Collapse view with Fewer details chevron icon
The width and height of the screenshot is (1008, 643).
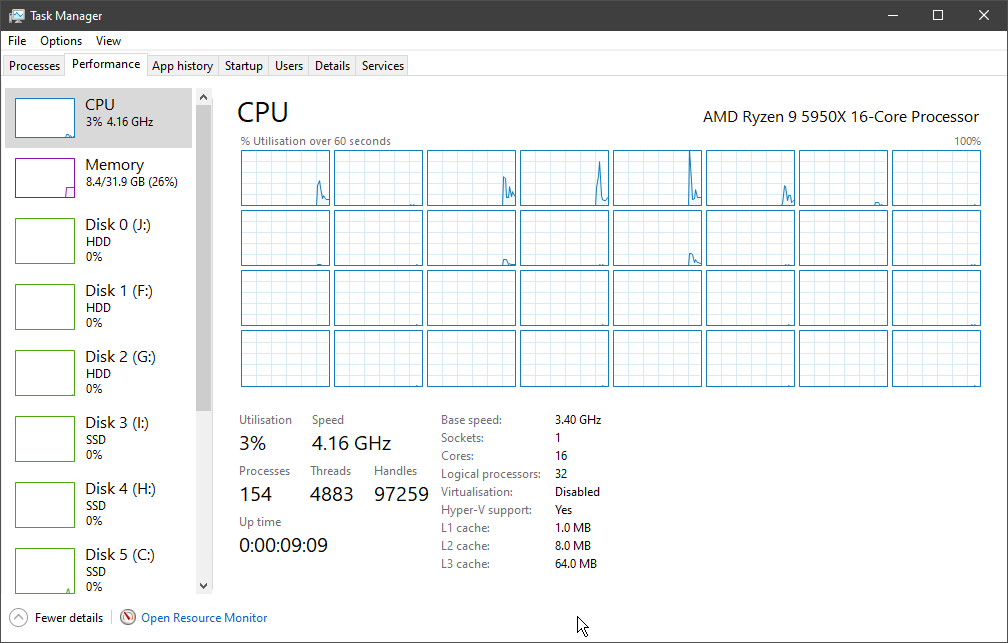click(19, 617)
